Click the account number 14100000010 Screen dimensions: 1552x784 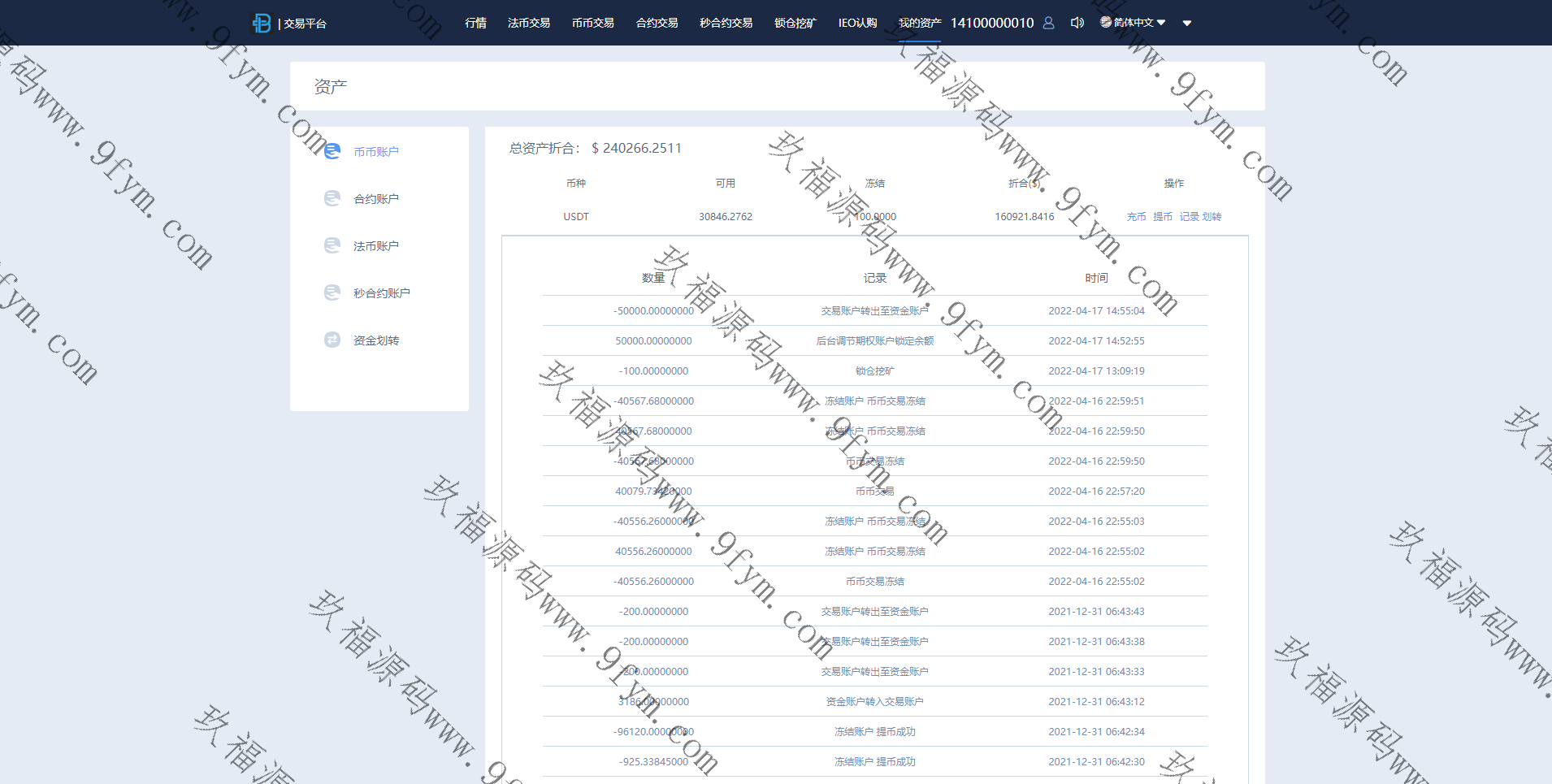pos(992,23)
